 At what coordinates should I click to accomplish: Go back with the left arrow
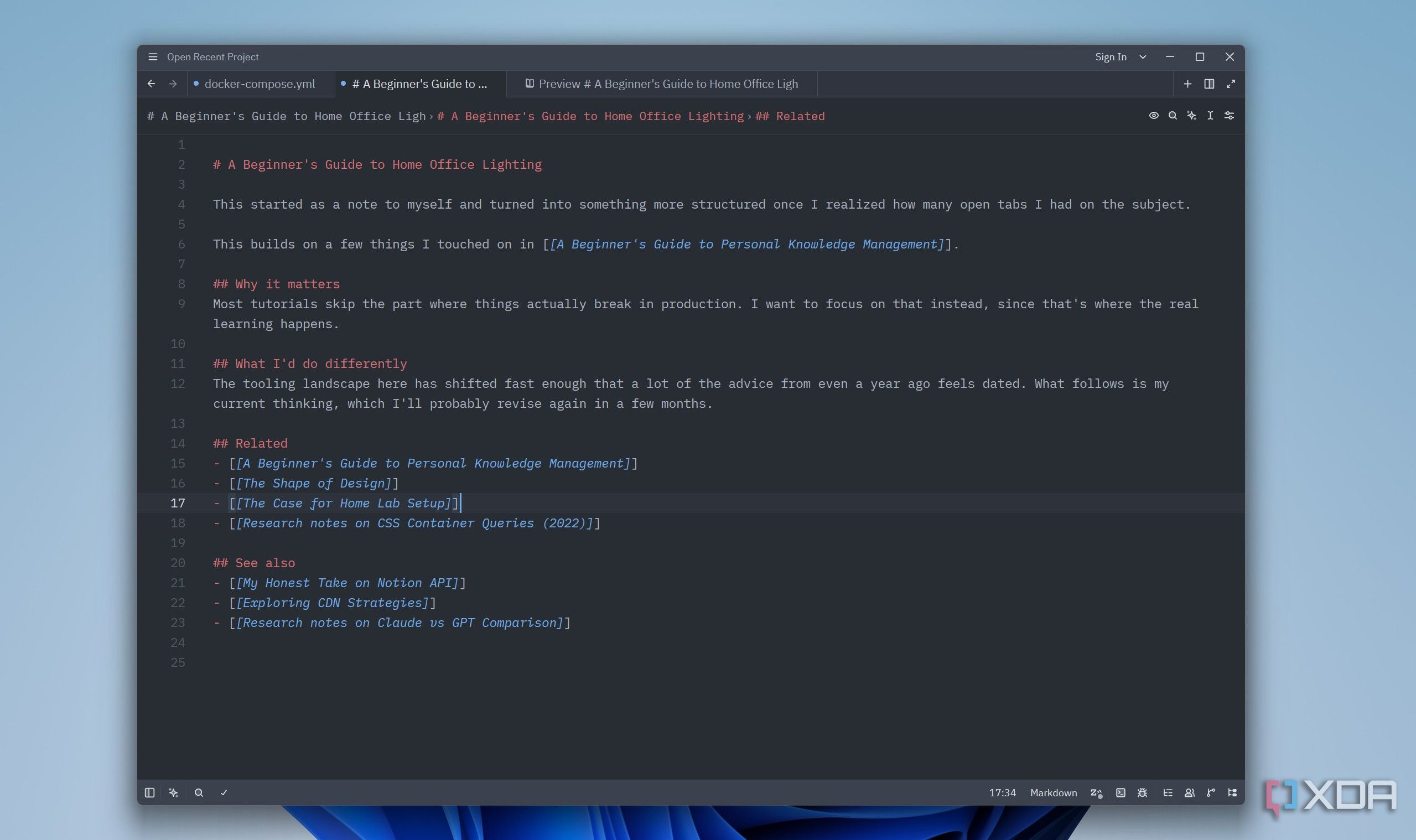click(151, 84)
